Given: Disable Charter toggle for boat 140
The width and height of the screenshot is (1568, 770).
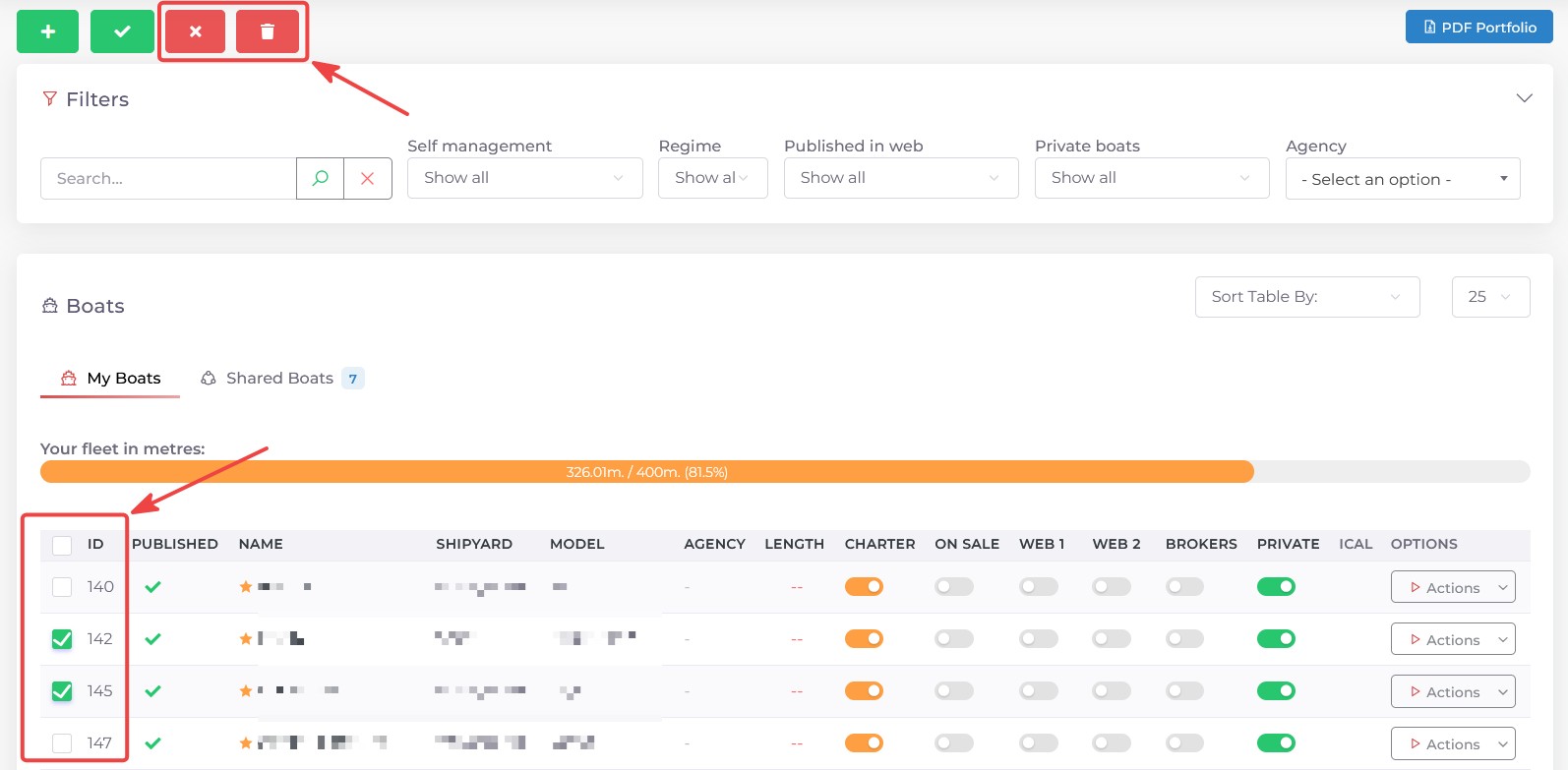Looking at the screenshot, I should tap(864, 587).
